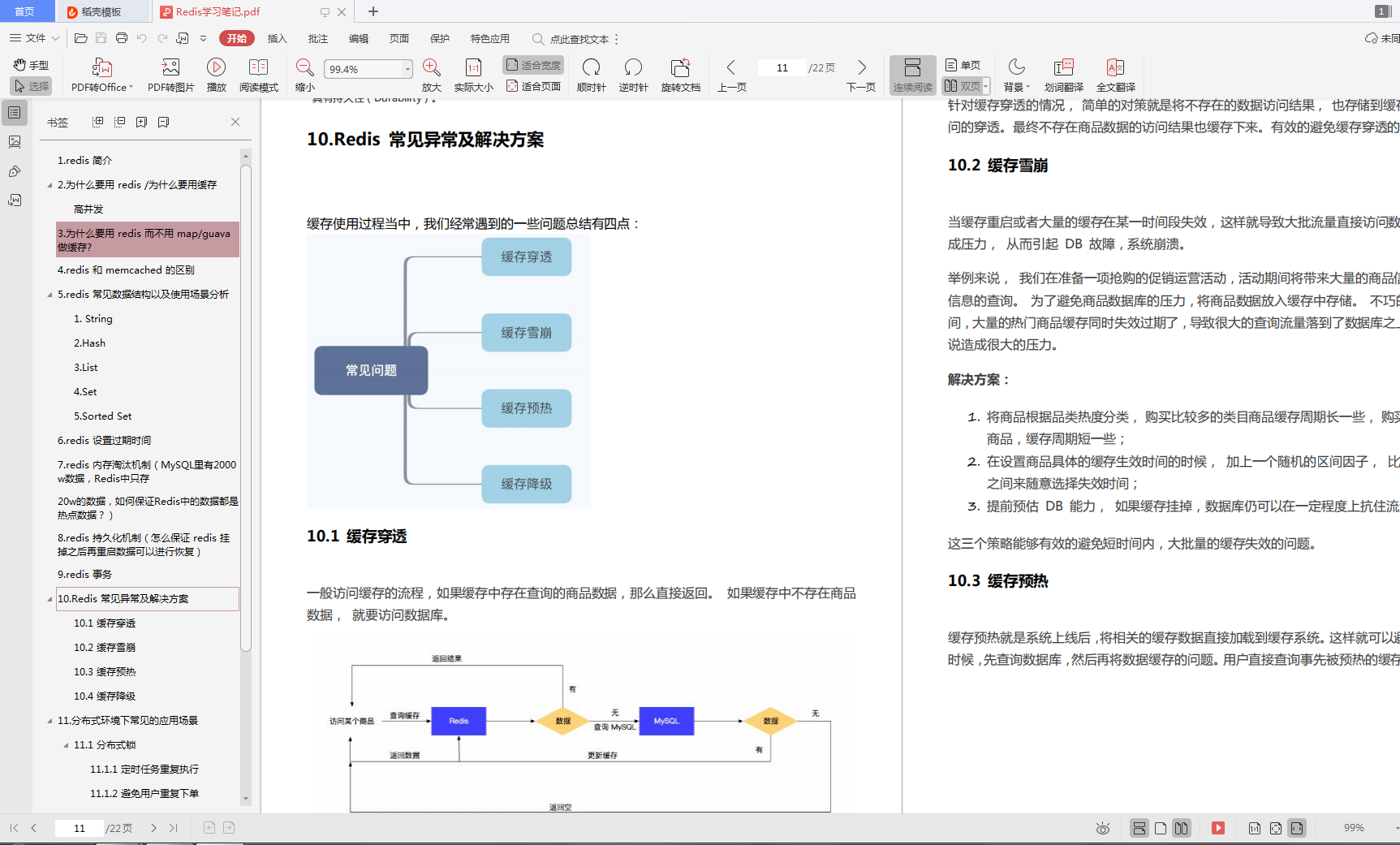Image resolution: width=1400 pixels, height=845 pixels.
Task: Click 旋转文档 rotate document icon
Action: click(x=680, y=75)
